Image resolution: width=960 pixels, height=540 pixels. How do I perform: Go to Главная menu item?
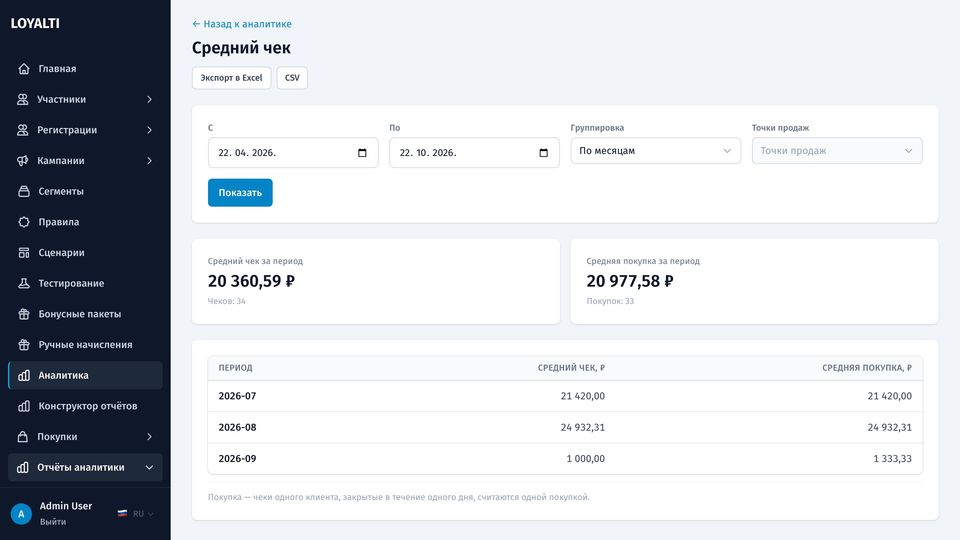pyautogui.click(x=85, y=69)
